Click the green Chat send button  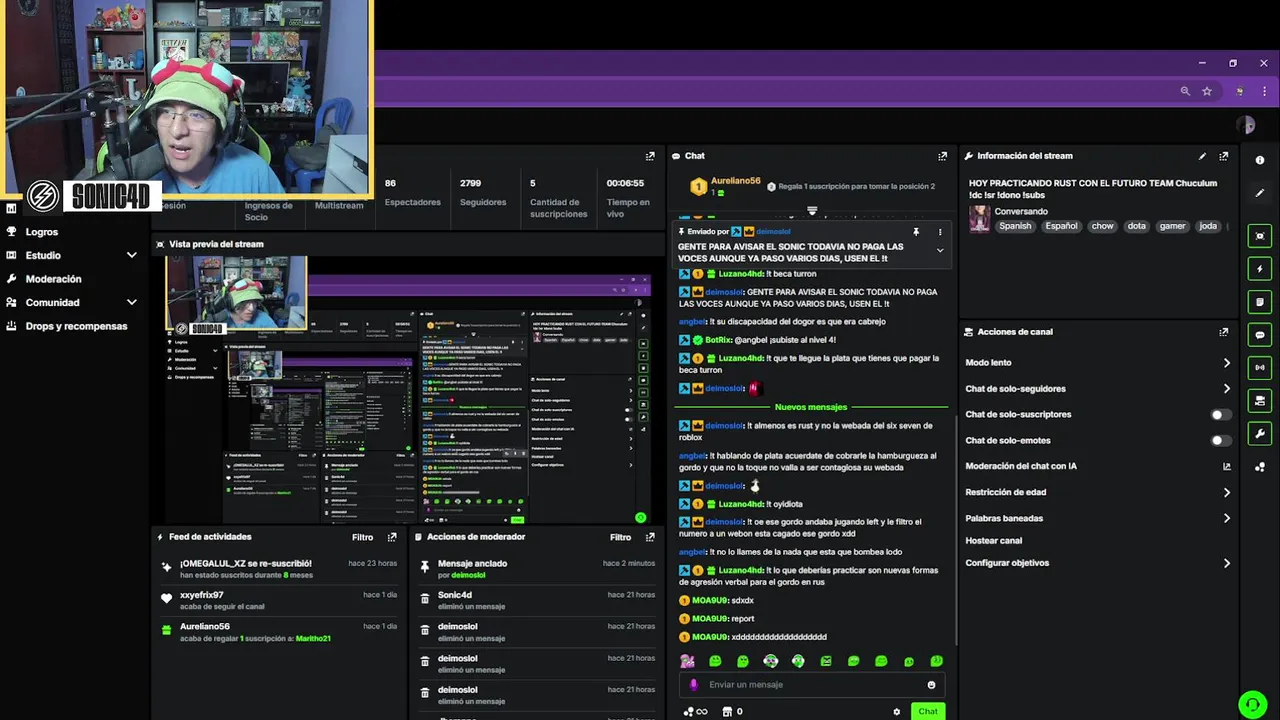pyautogui.click(x=928, y=712)
